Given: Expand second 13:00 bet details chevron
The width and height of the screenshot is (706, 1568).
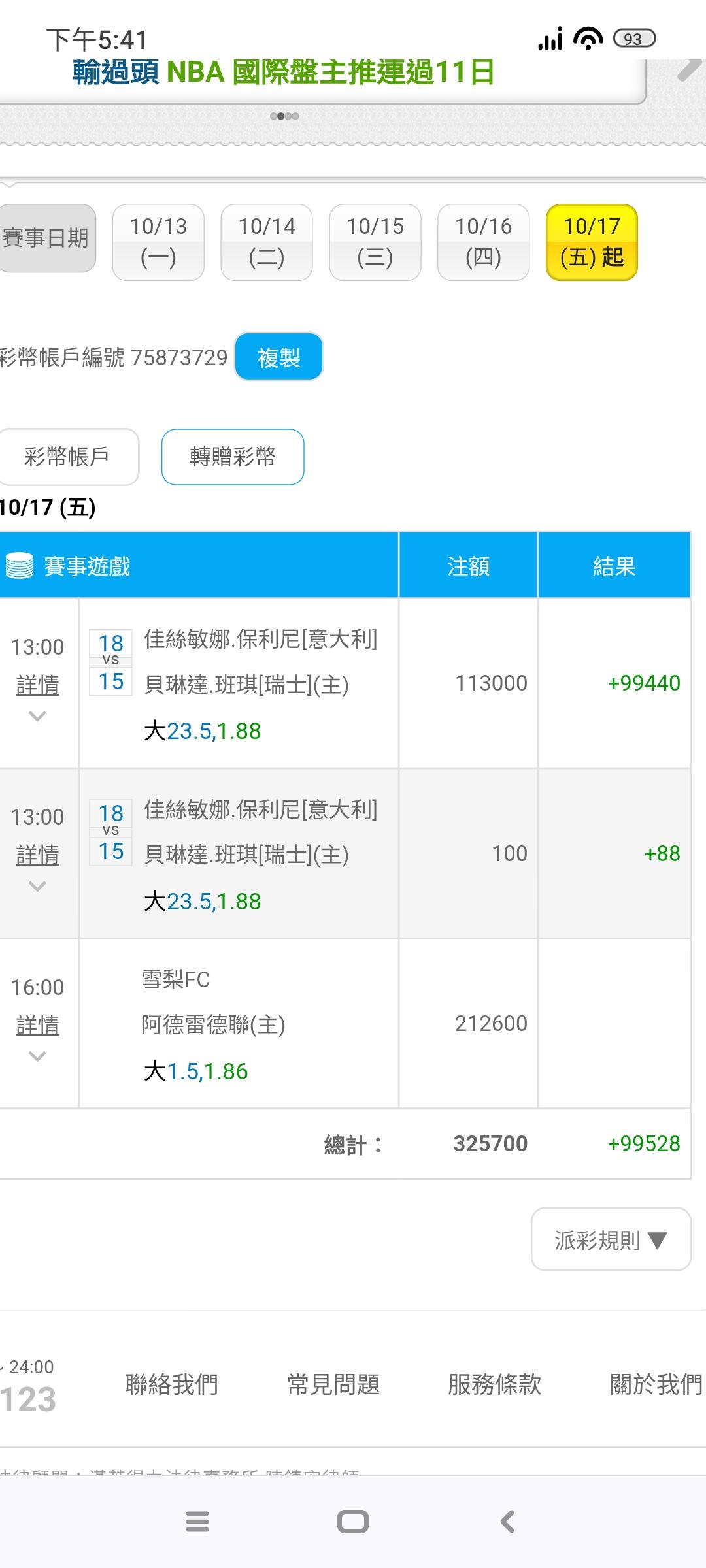Looking at the screenshot, I should coord(37,886).
